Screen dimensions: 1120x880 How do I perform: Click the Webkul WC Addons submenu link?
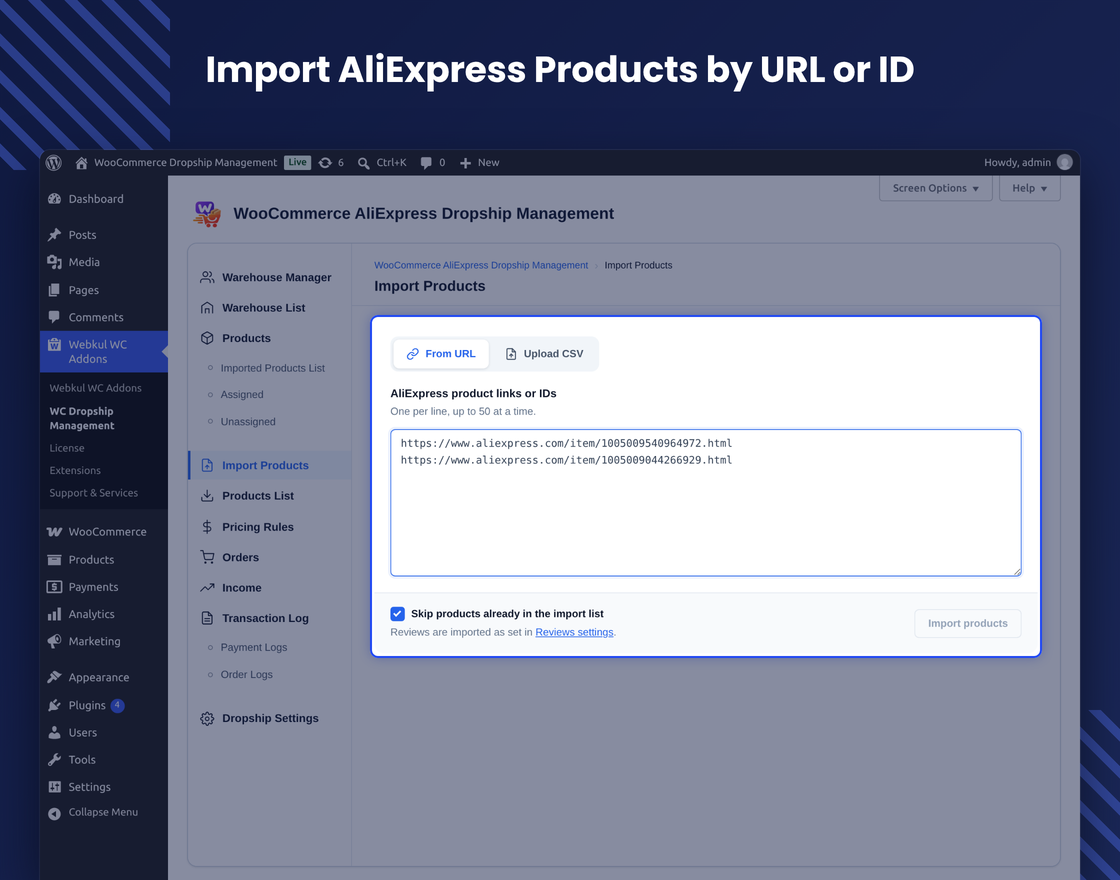click(95, 388)
